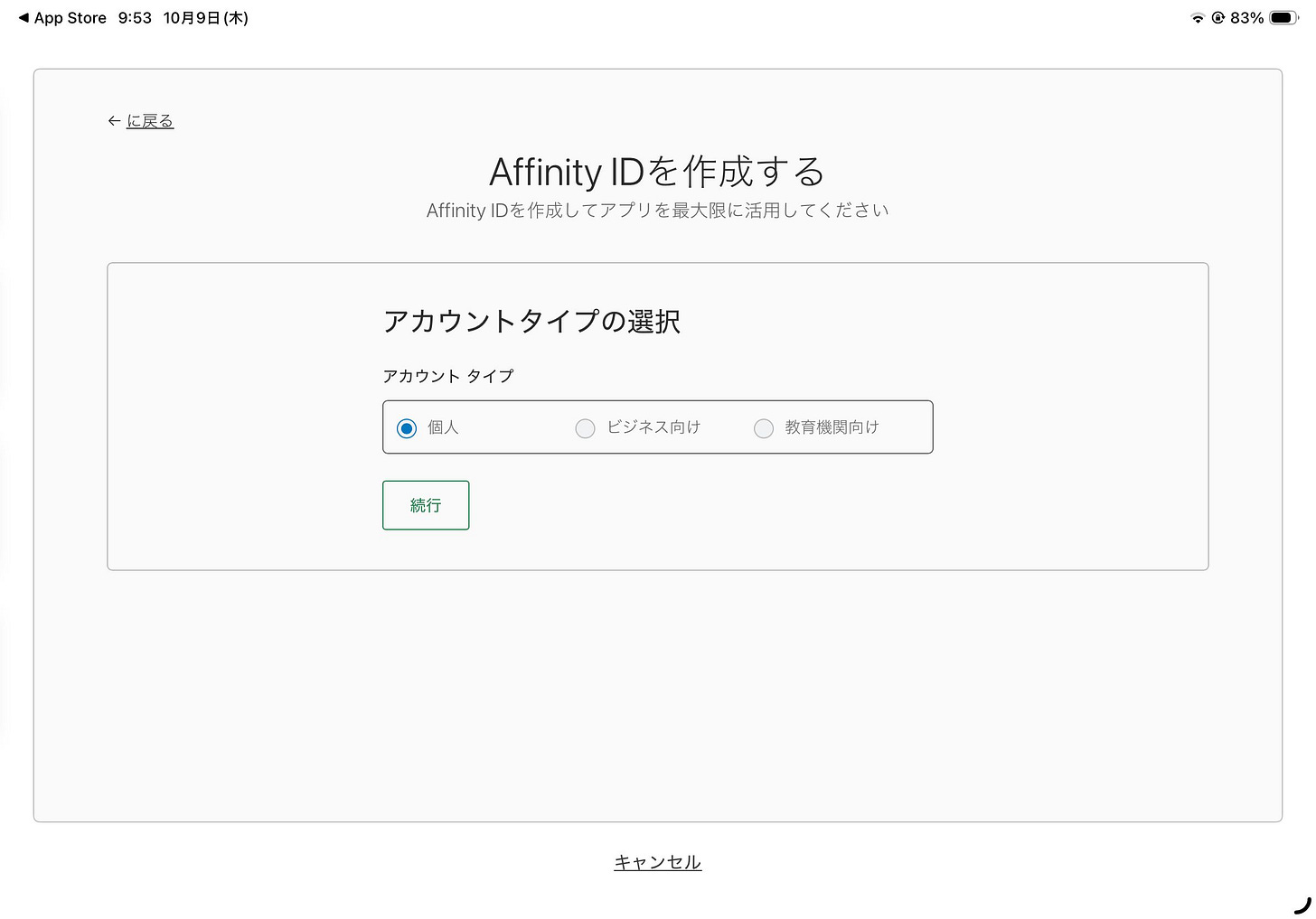Viewport: 1316px width, 919px height.
Task: Click the Affinity IDを作成する title
Action: point(657,172)
